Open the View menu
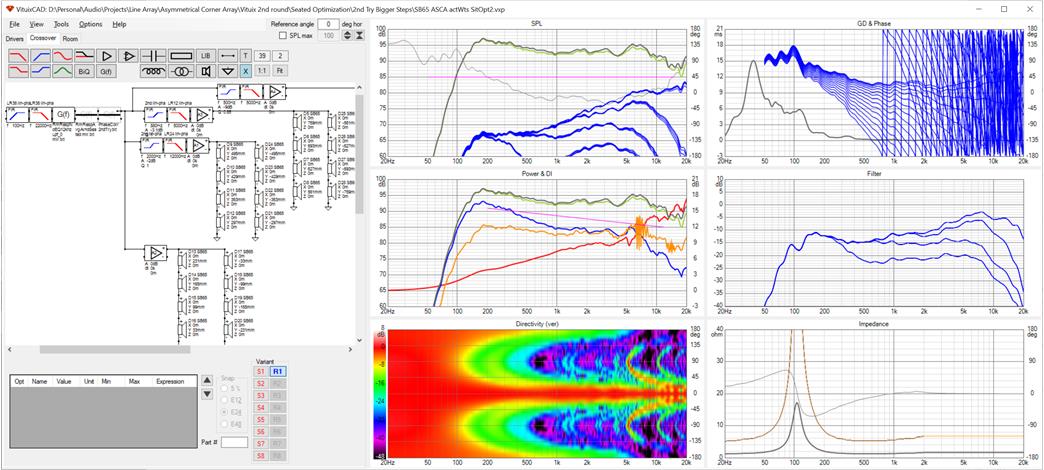This screenshot has width=1044, height=470. [37, 24]
